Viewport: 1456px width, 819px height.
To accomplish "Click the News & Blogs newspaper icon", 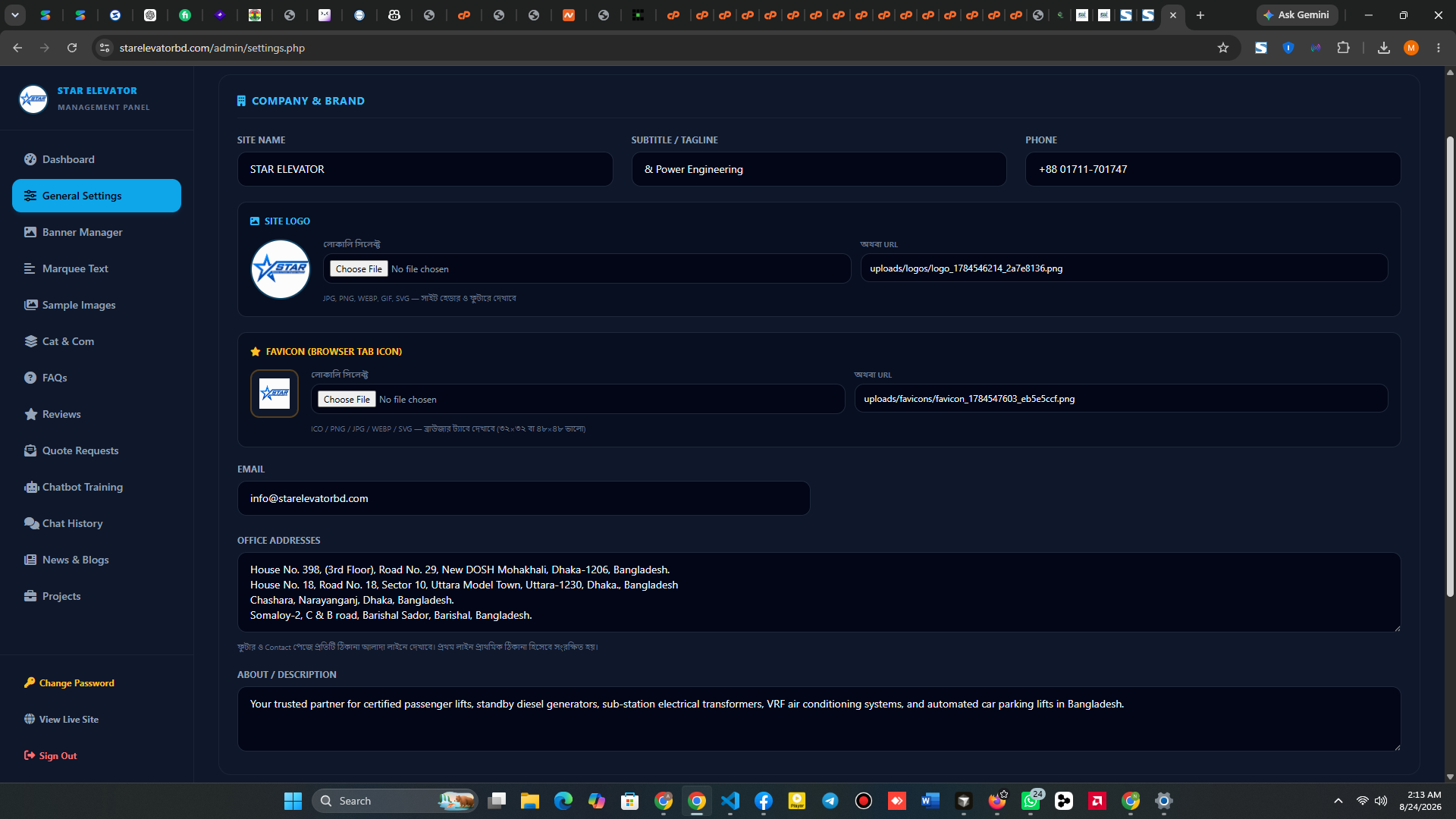I will click(30, 560).
